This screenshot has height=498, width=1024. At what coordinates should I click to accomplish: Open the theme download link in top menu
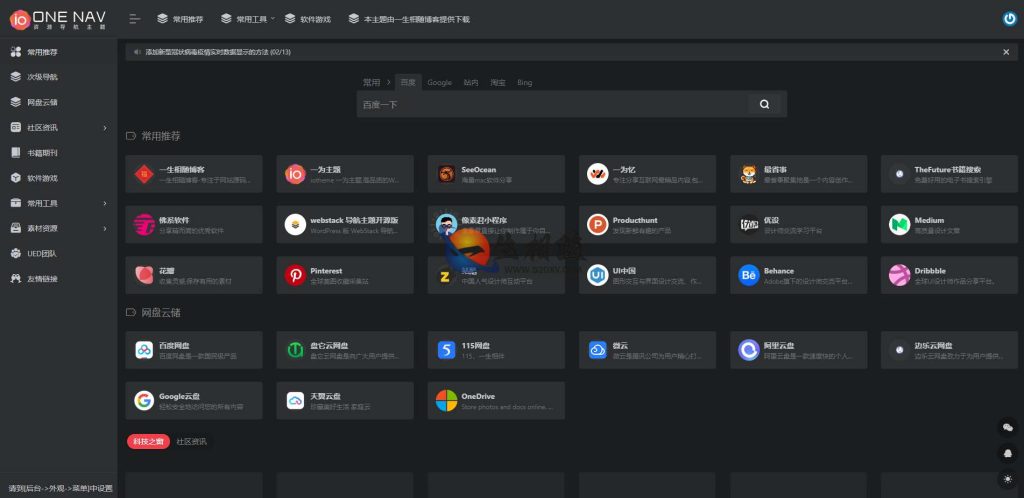point(409,19)
